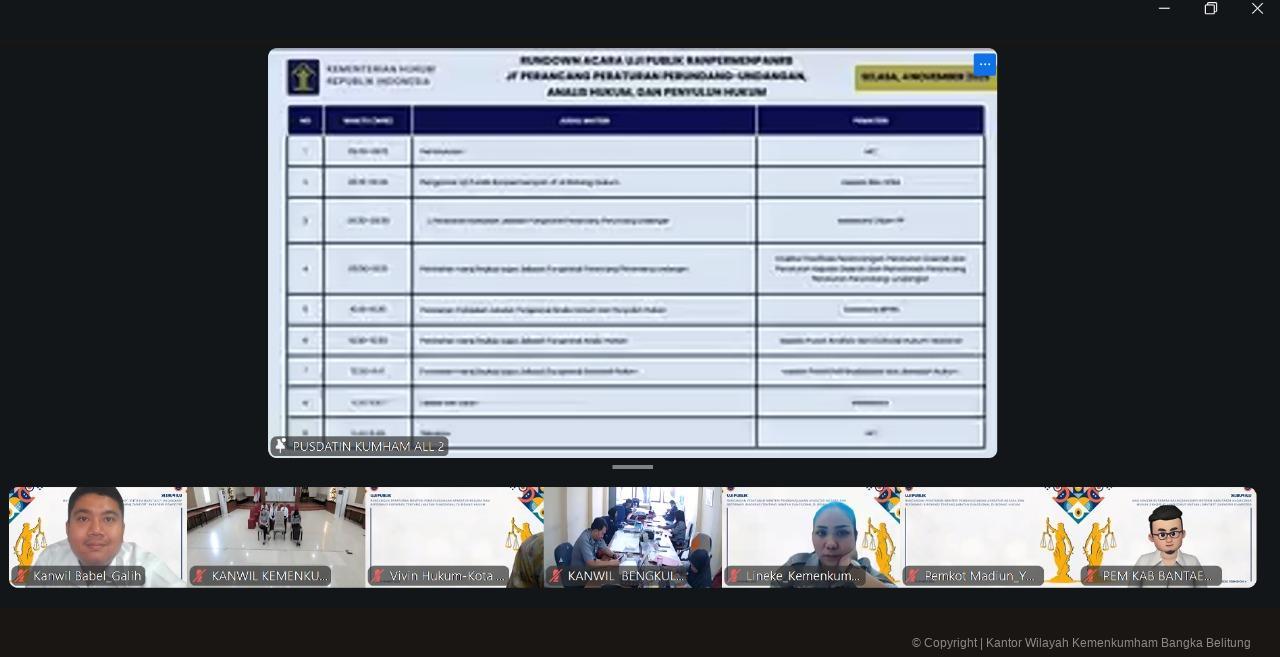Click the muted mic icon on KANWIL BENGKUL tile
Viewport: 1280px width, 657px height.
[556, 576]
